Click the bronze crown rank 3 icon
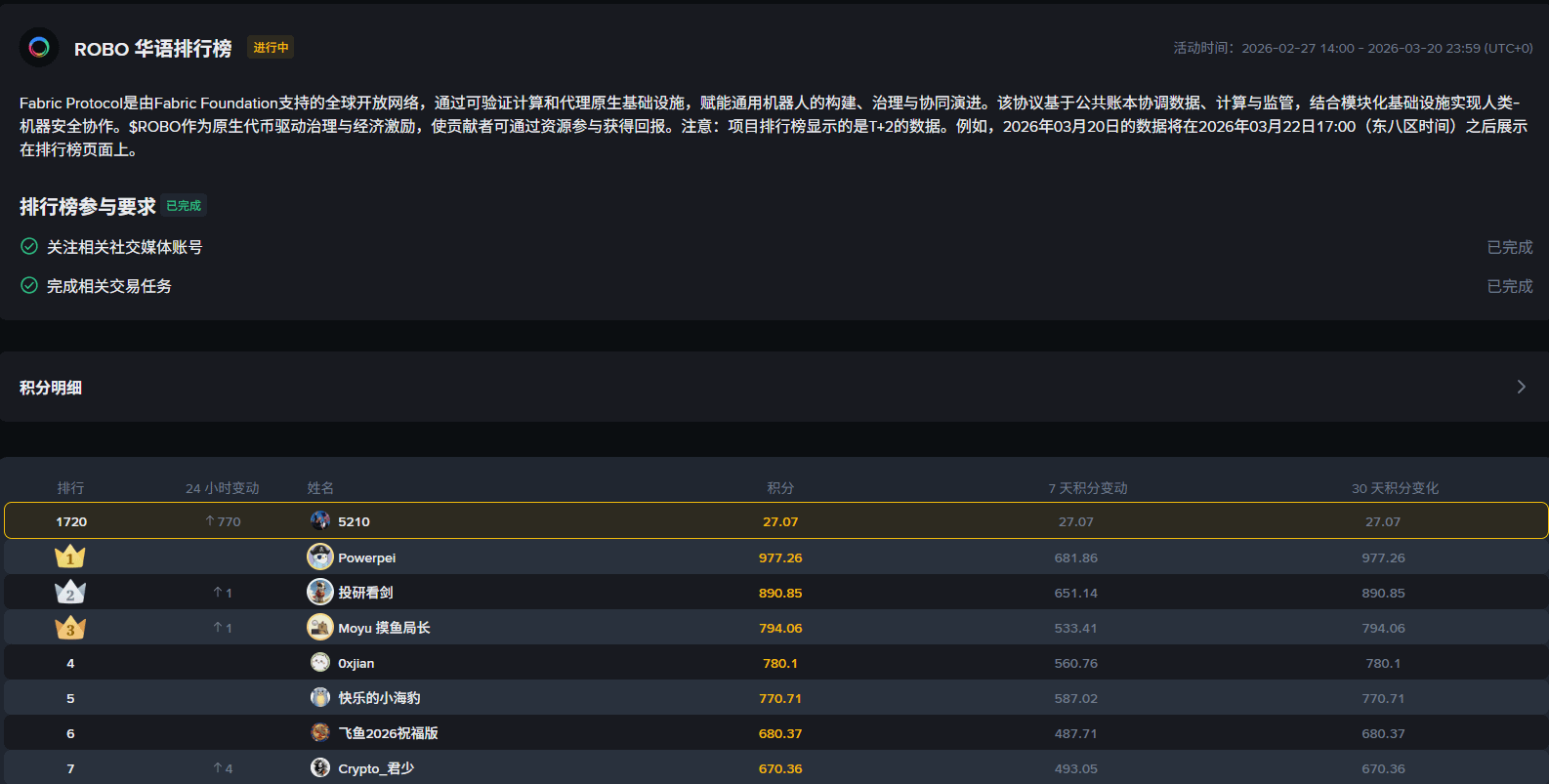1549x784 pixels. pos(70,627)
